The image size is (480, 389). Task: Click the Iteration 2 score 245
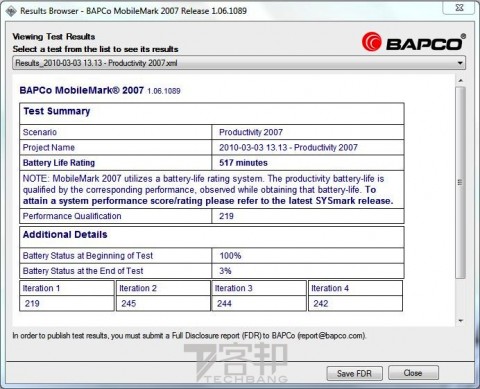pyautogui.click(x=129, y=303)
